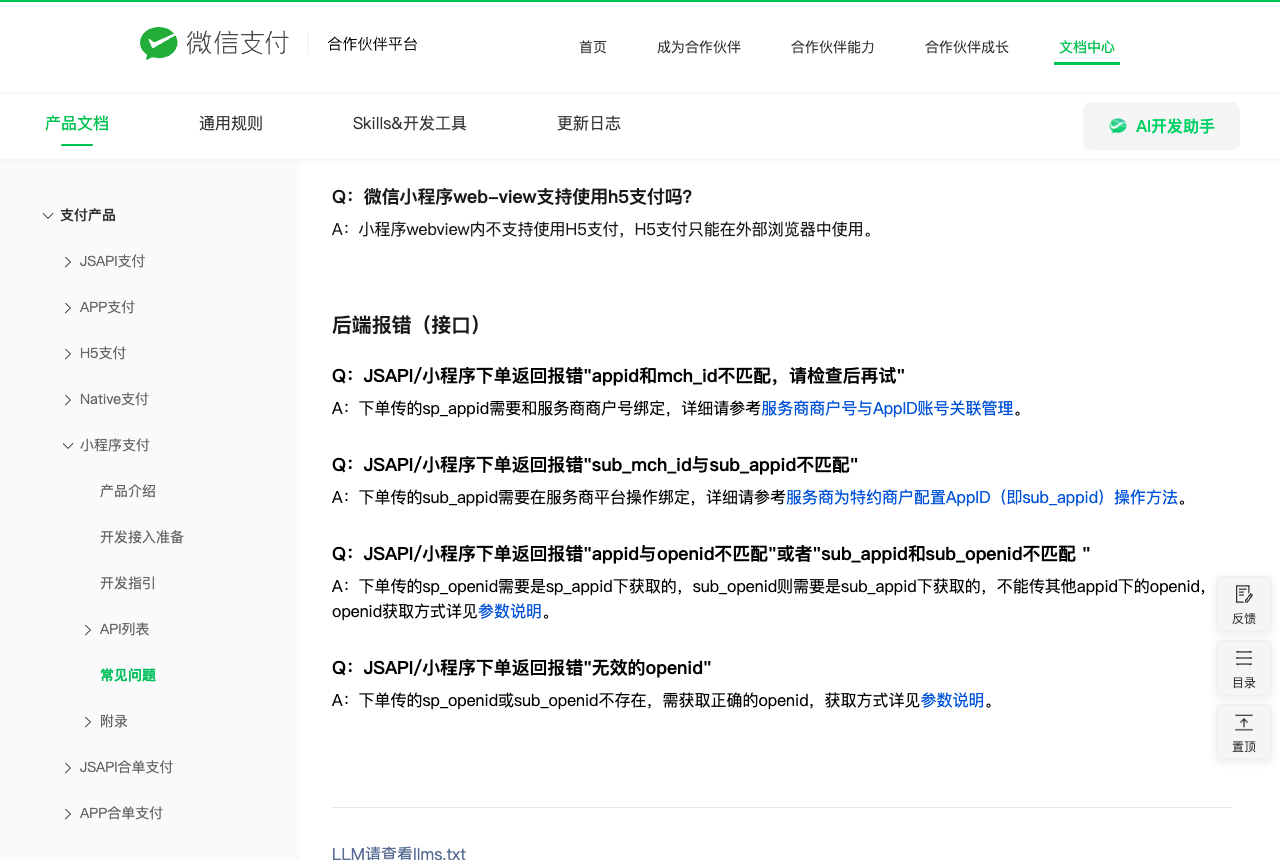Click the web-view支持使用h5支付 question heading
Image resolution: width=1280 pixels, height=860 pixels.
point(512,197)
